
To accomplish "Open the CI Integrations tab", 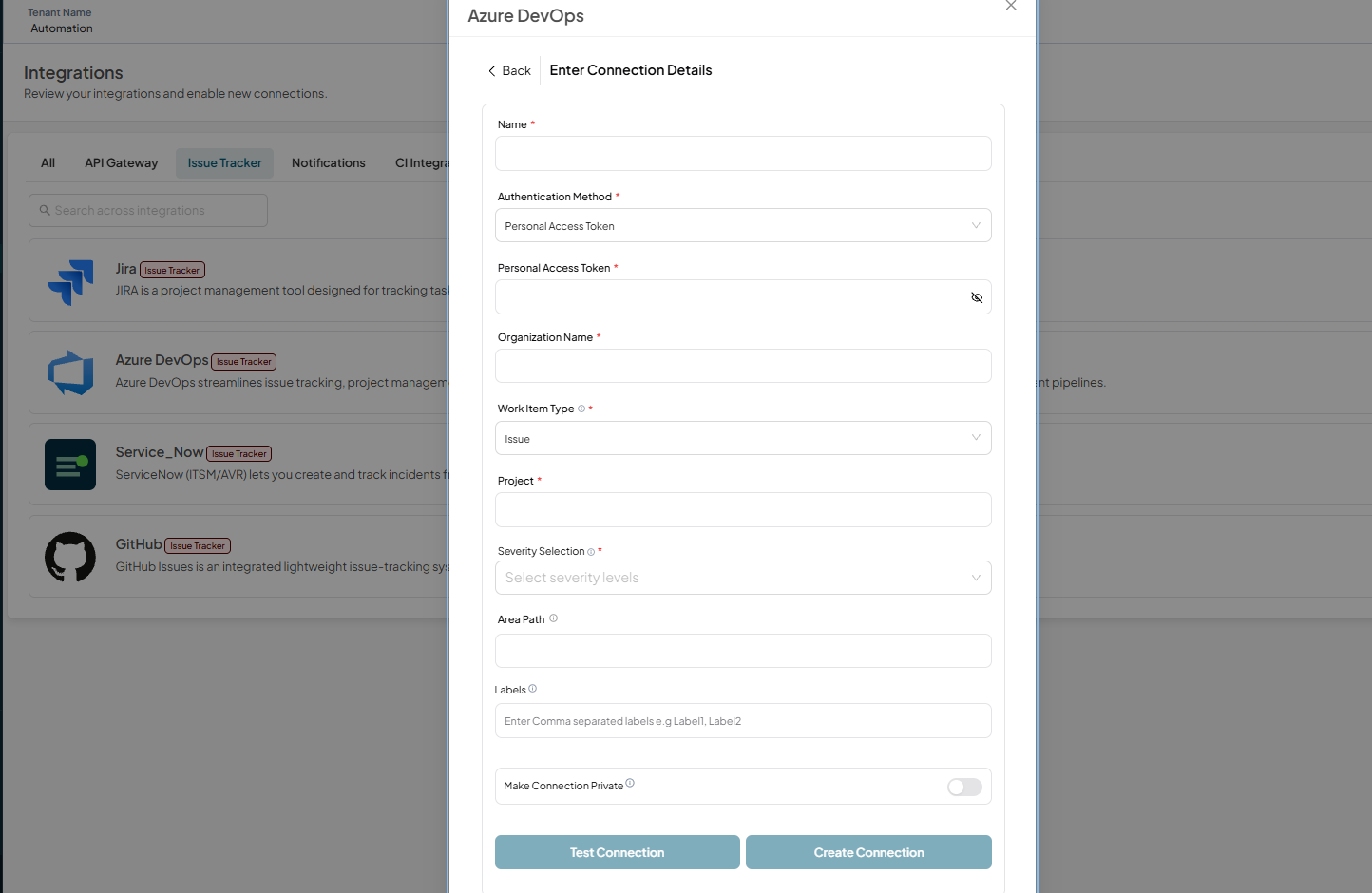I will pos(421,162).
